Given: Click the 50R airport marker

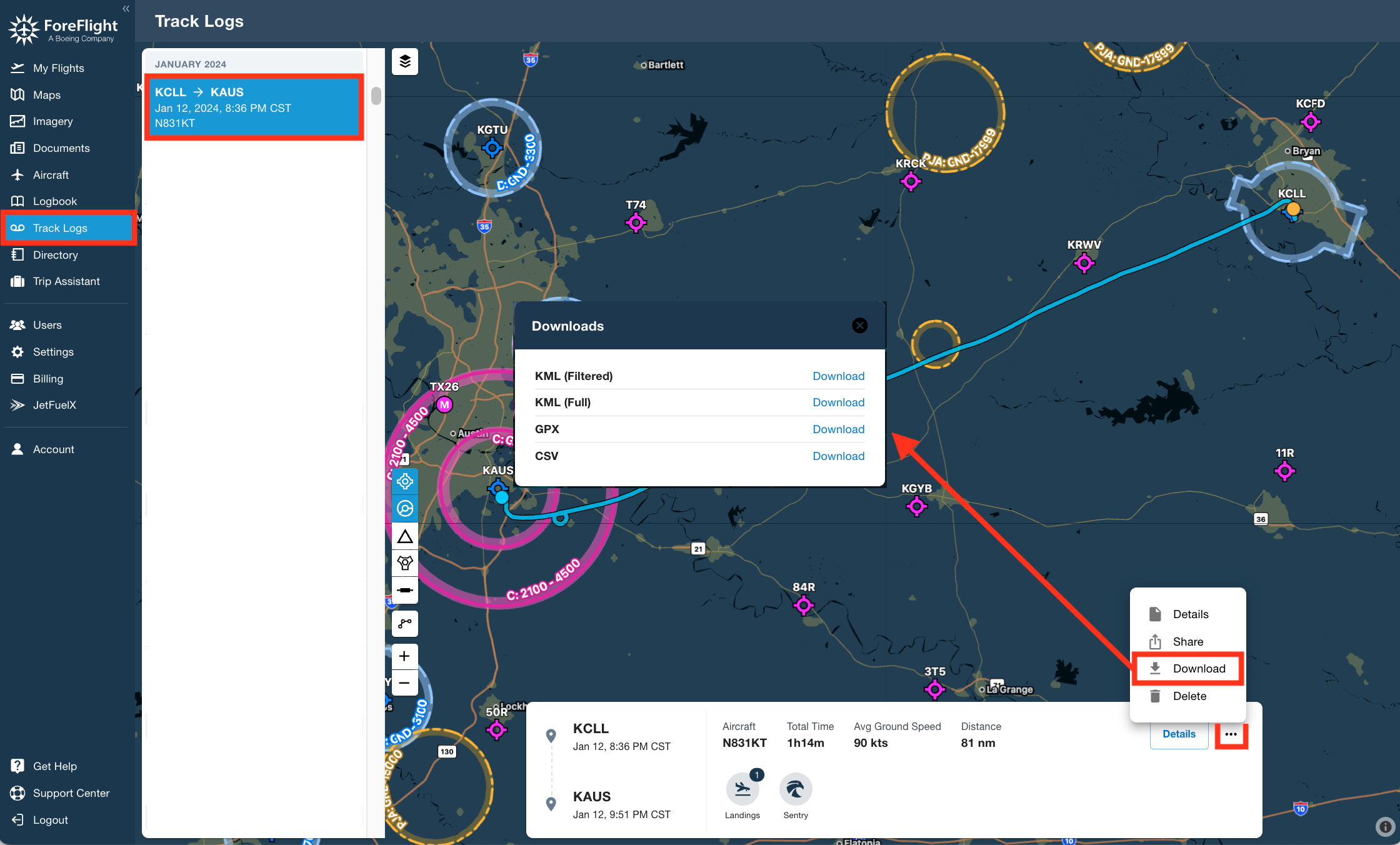Looking at the screenshot, I should pyautogui.click(x=497, y=729).
